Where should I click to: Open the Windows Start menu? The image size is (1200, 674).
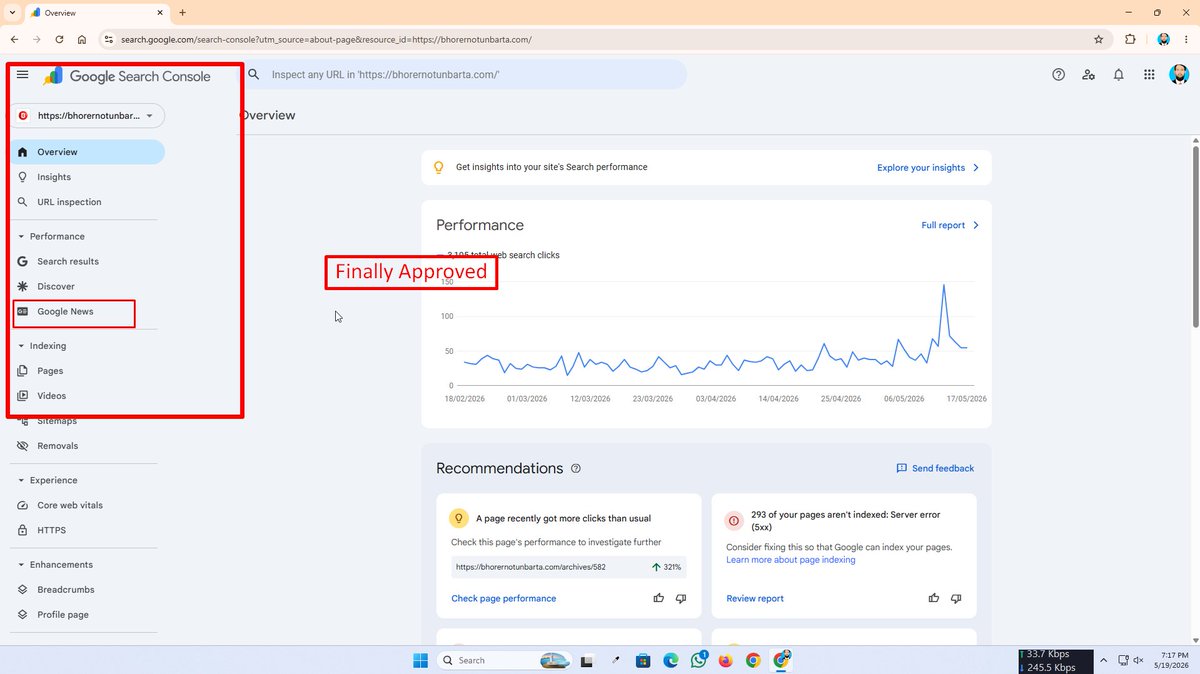[420, 660]
